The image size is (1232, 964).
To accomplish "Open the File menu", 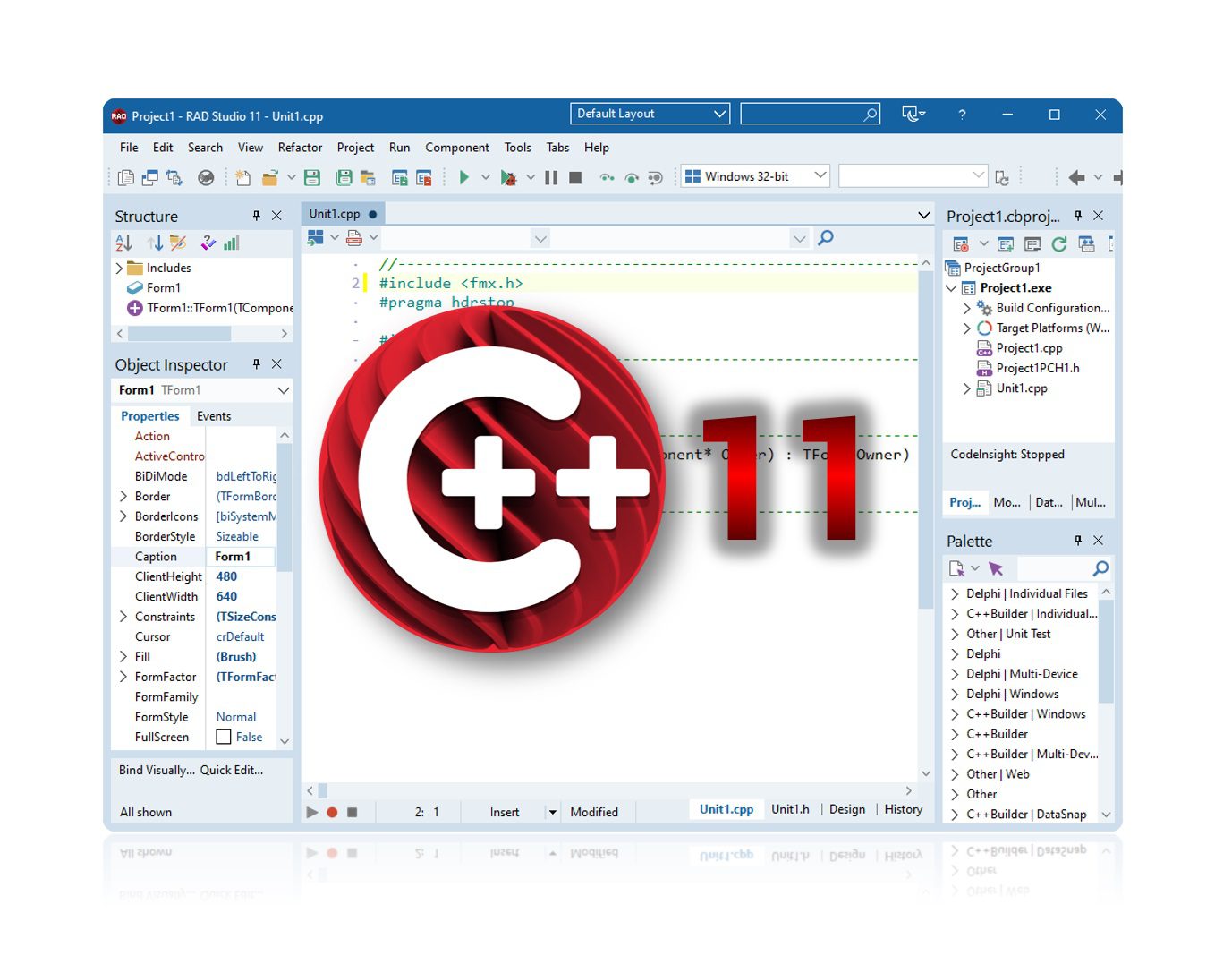I will point(129,148).
